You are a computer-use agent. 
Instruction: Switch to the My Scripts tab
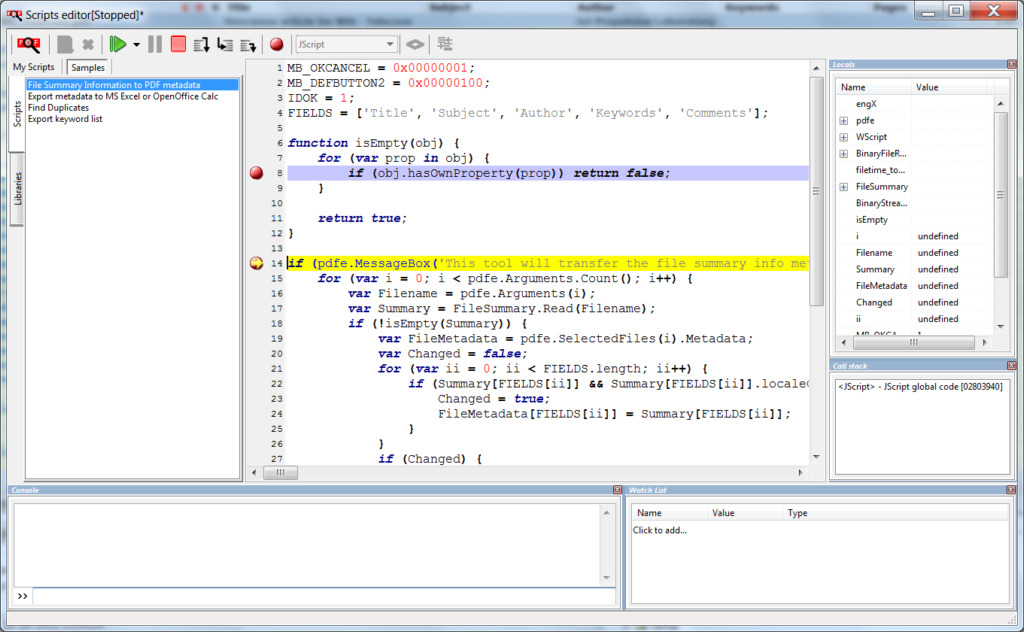point(34,67)
